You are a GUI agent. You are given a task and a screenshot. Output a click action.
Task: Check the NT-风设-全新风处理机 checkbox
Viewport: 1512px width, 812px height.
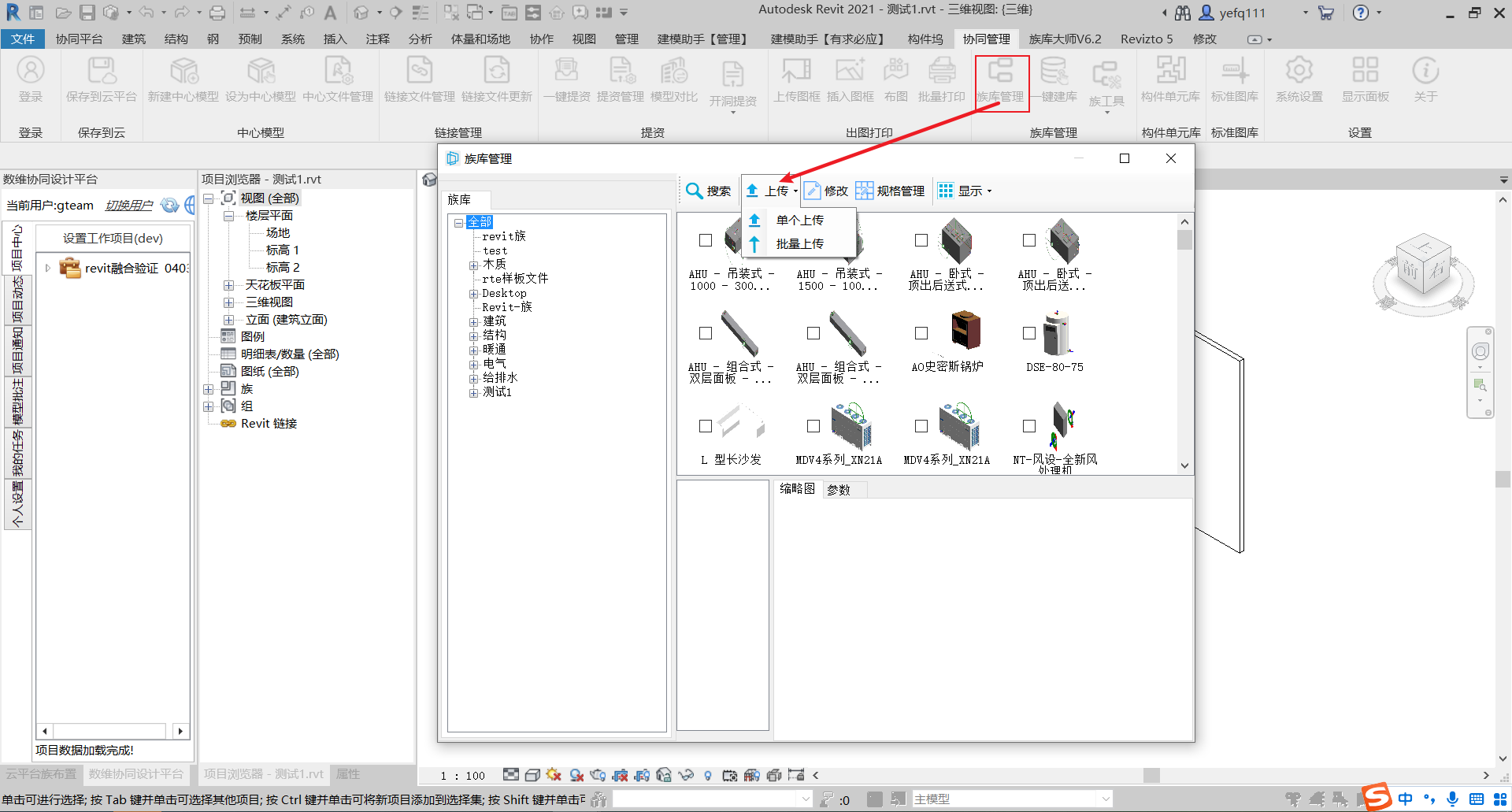[x=1029, y=426]
